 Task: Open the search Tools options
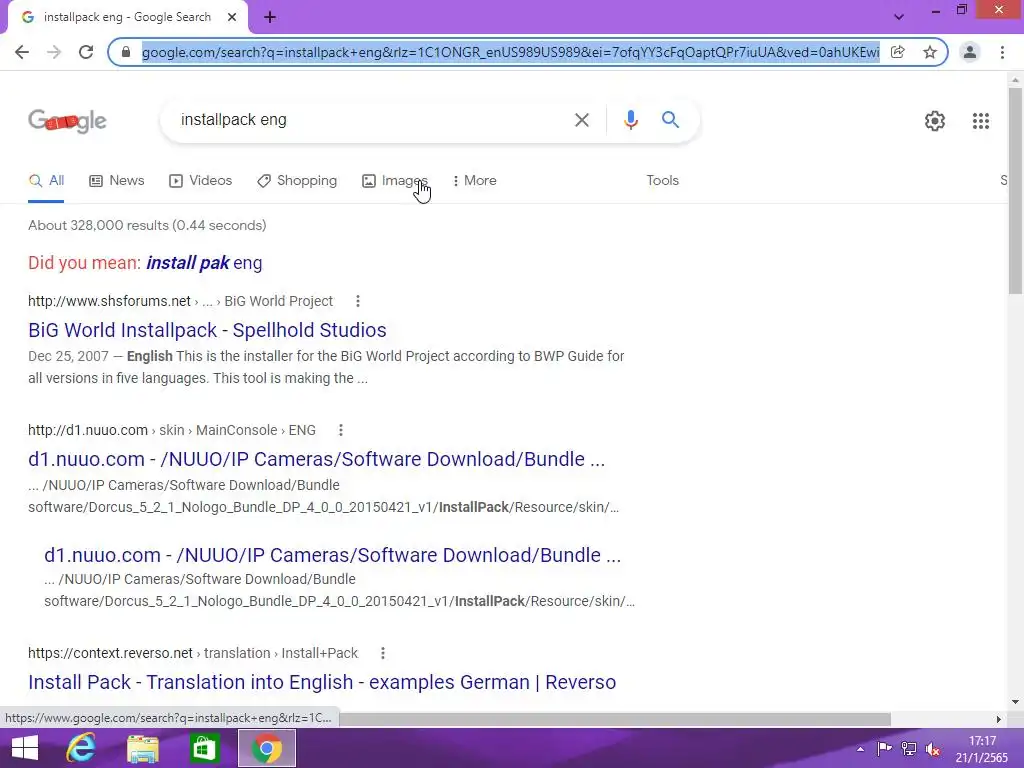point(662,181)
